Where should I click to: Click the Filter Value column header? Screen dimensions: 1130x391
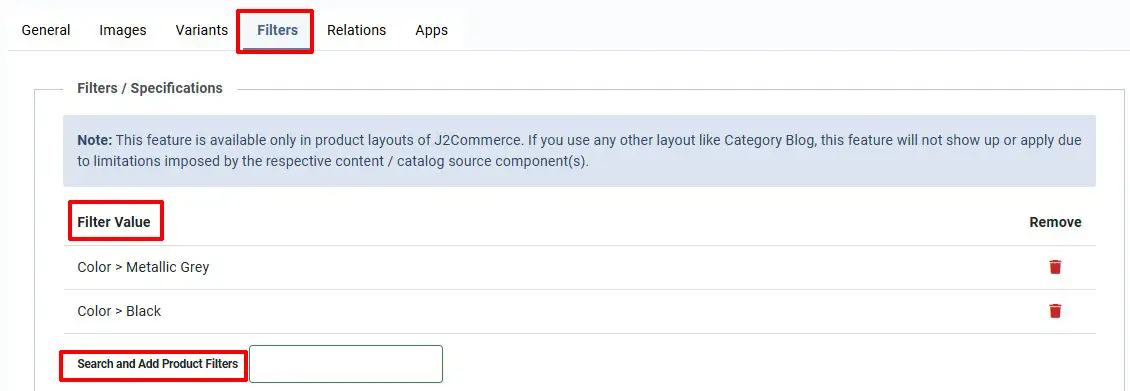coord(114,222)
